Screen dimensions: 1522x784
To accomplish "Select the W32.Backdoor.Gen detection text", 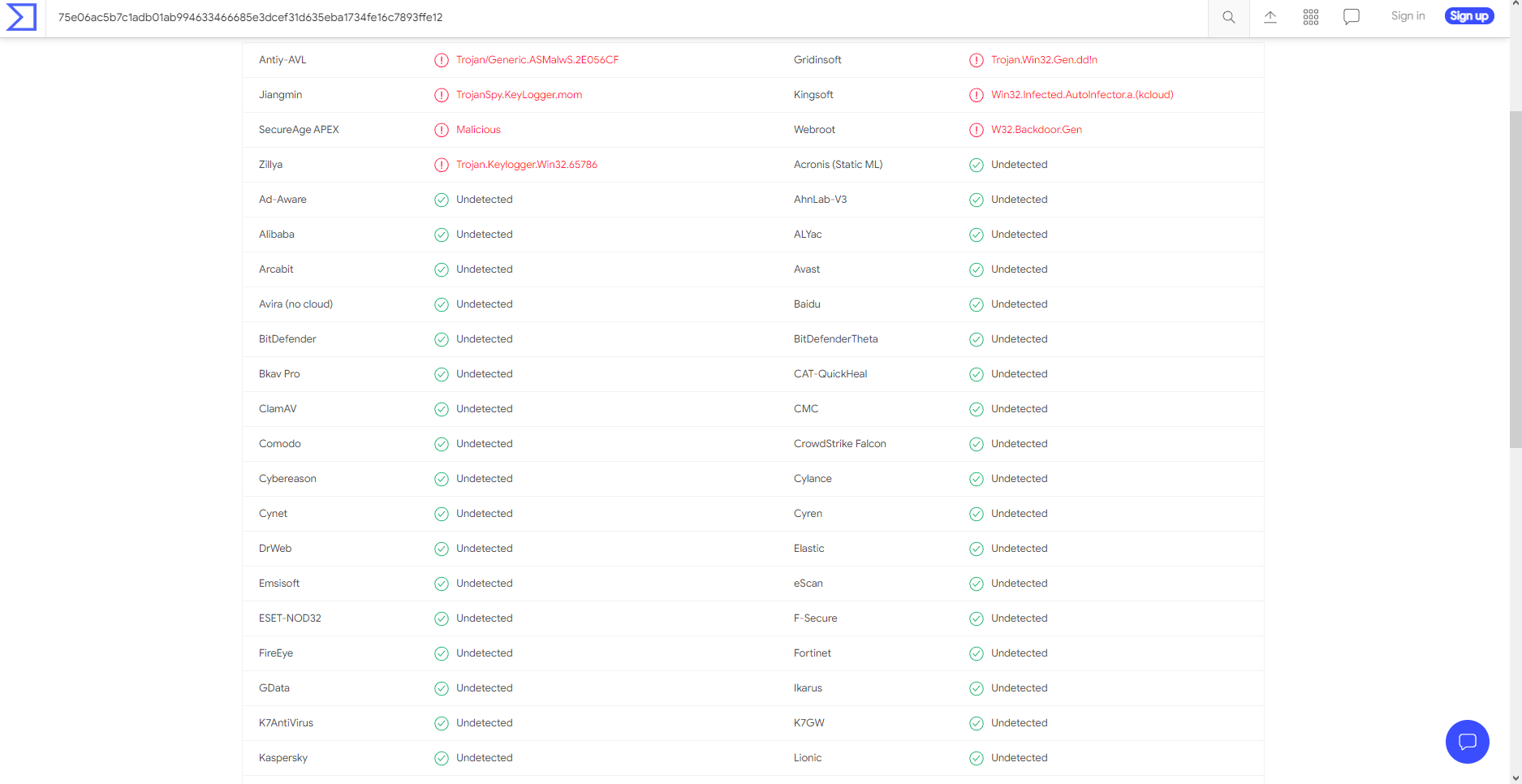I will [1037, 130].
